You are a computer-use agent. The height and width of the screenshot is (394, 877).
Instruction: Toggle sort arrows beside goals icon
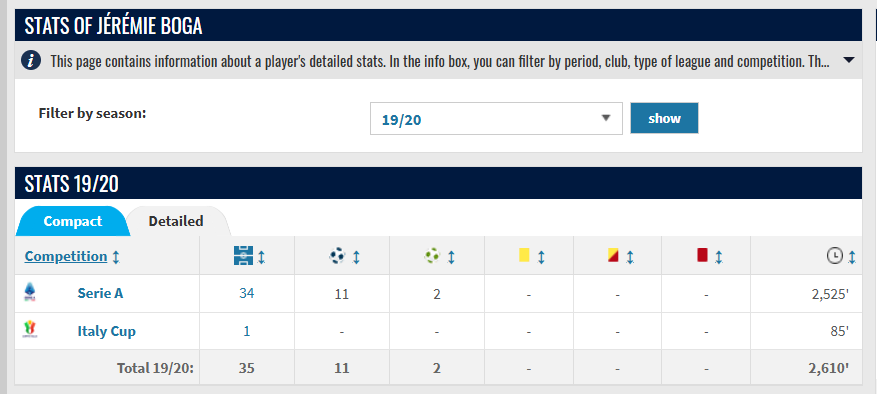pos(356,257)
